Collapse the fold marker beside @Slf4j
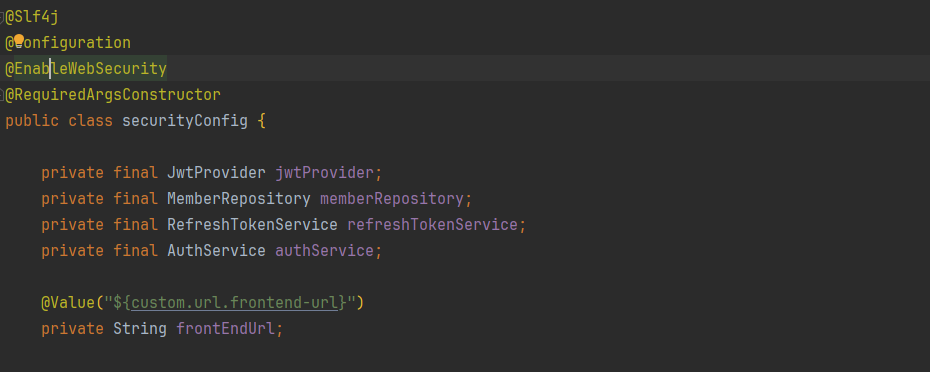This screenshot has width=930, height=372. [x=2, y=17]
